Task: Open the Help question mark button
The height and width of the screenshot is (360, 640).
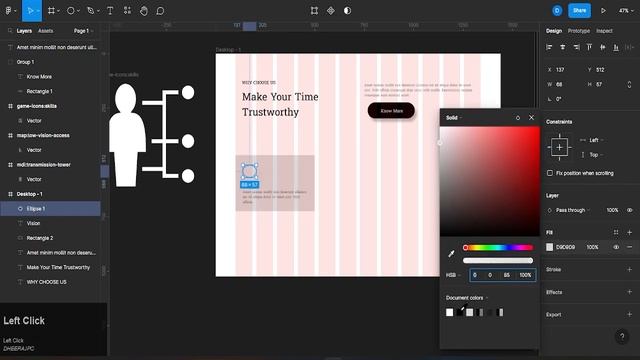Action: point(622,337)
